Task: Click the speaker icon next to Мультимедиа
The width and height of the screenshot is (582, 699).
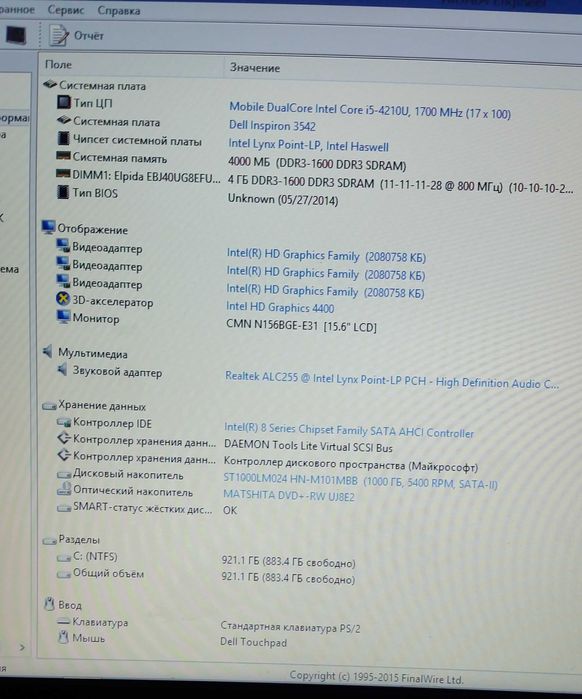Action: coord(48,352)
